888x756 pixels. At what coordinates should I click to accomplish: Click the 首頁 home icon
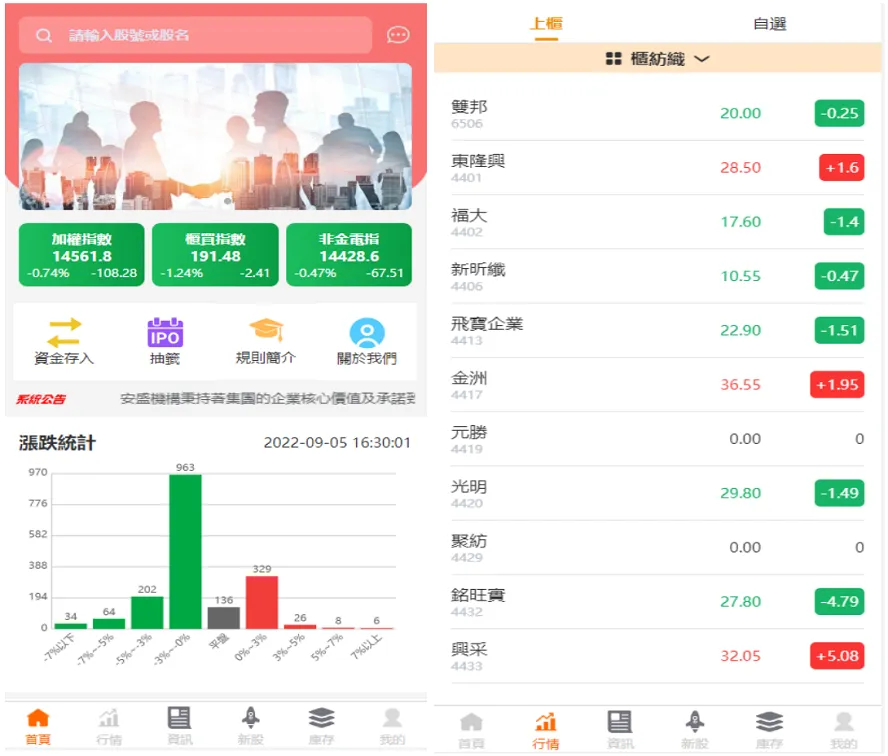[38, 722]
